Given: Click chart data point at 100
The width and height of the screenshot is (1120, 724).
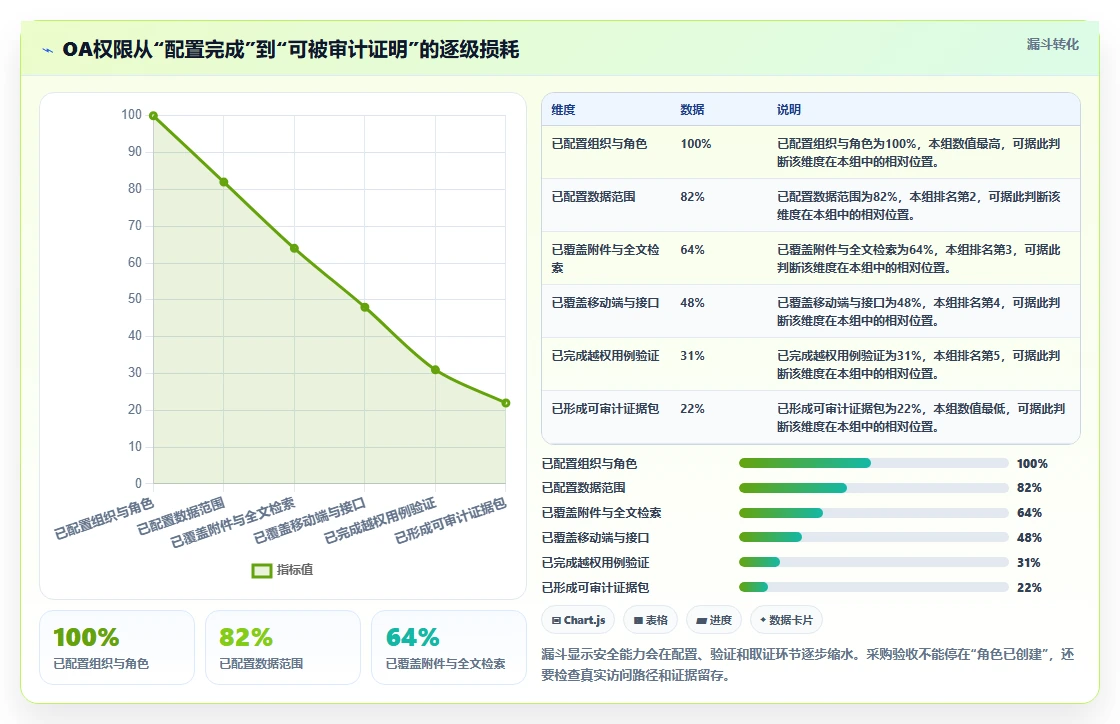Looking at the screenshot, I should tap(153, 116).
